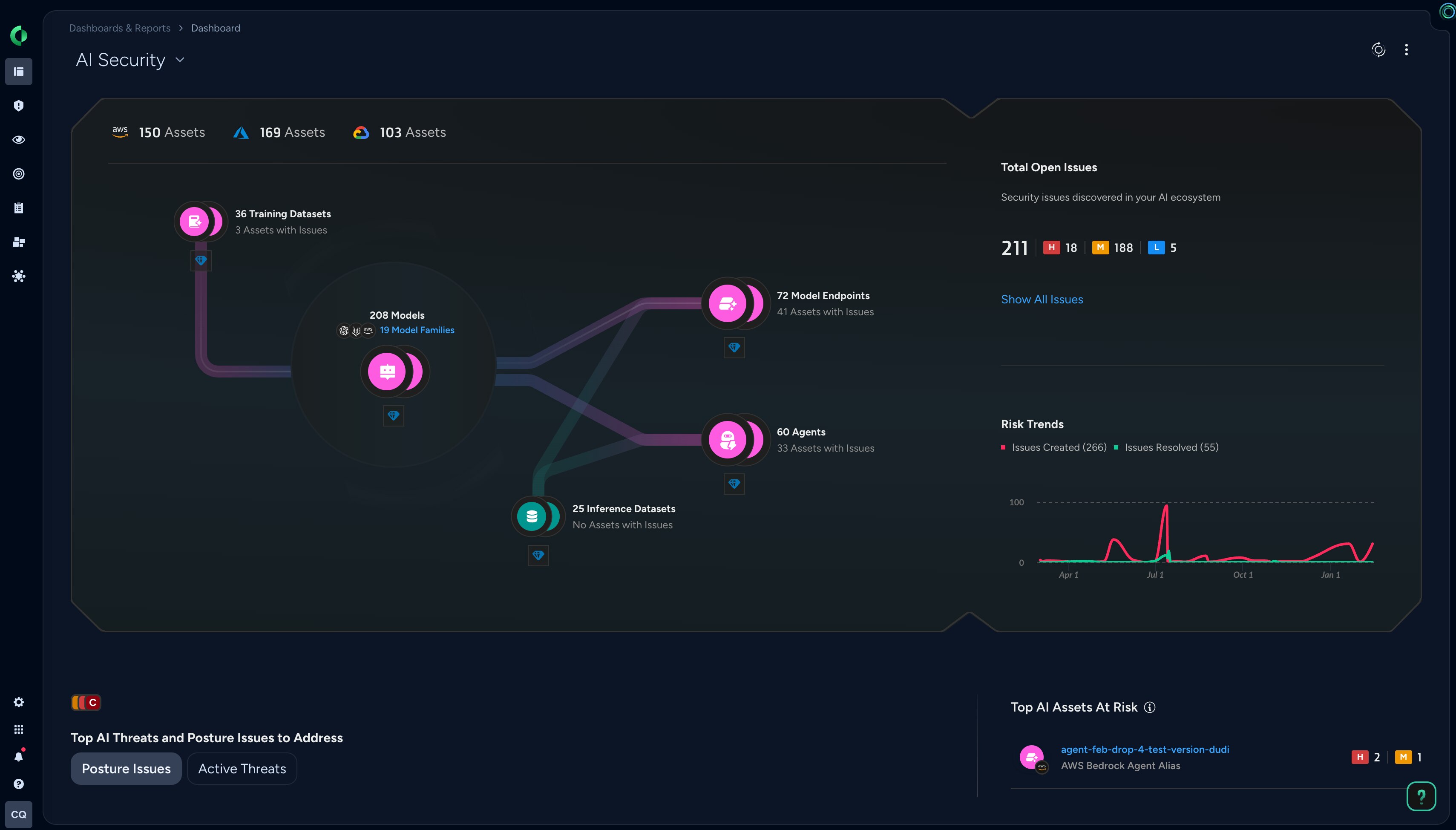Viewport: 1456px width, 830px height.
Task: Select the Posture Issues tab
Action: [126, 769]
